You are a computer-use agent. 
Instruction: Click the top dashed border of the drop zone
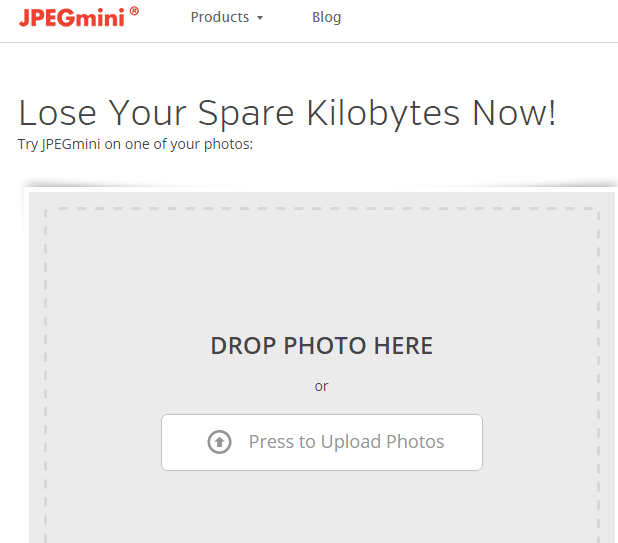tap(322, 208)
